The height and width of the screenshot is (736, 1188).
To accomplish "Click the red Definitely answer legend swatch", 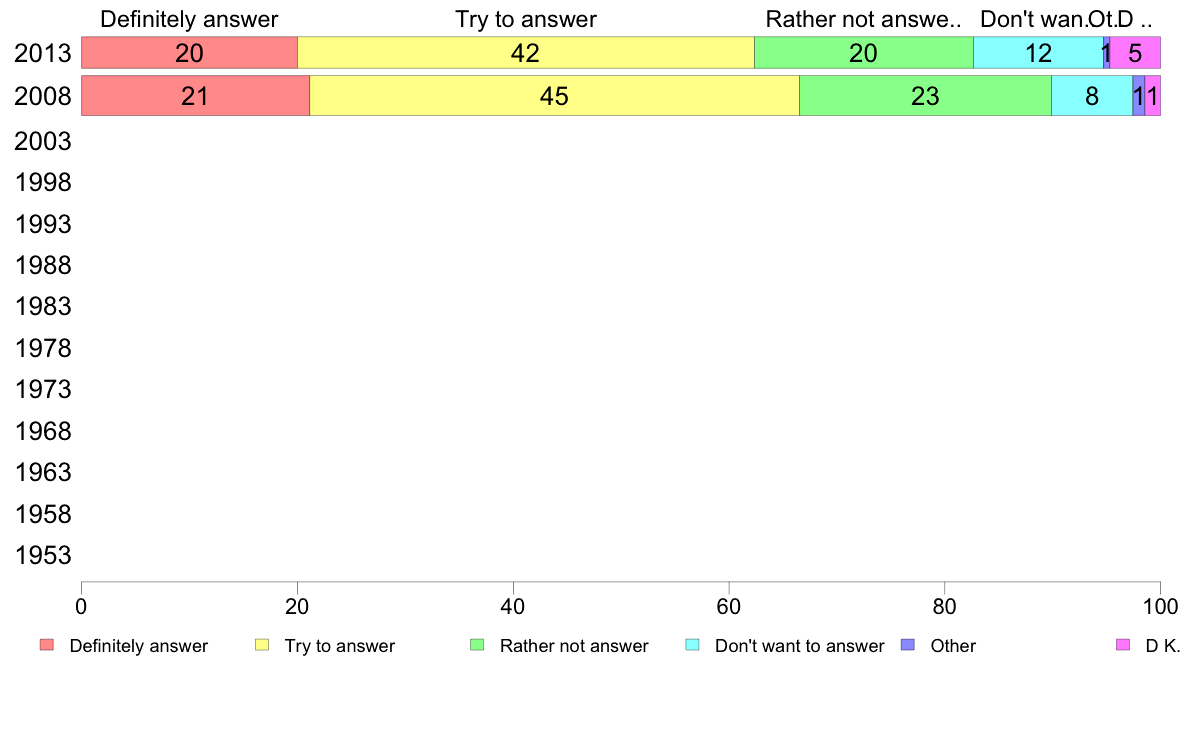I will pos(47,645).
